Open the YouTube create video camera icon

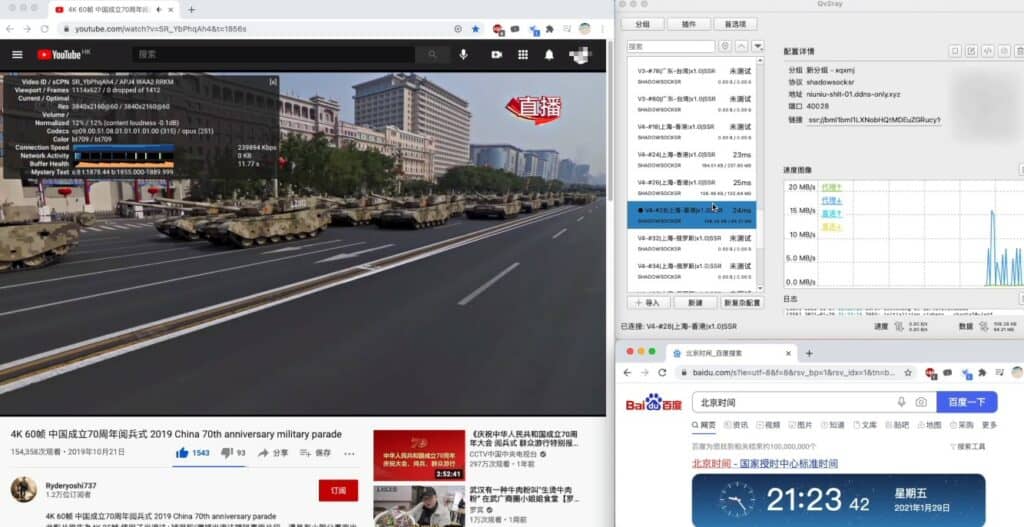point(496,55)
